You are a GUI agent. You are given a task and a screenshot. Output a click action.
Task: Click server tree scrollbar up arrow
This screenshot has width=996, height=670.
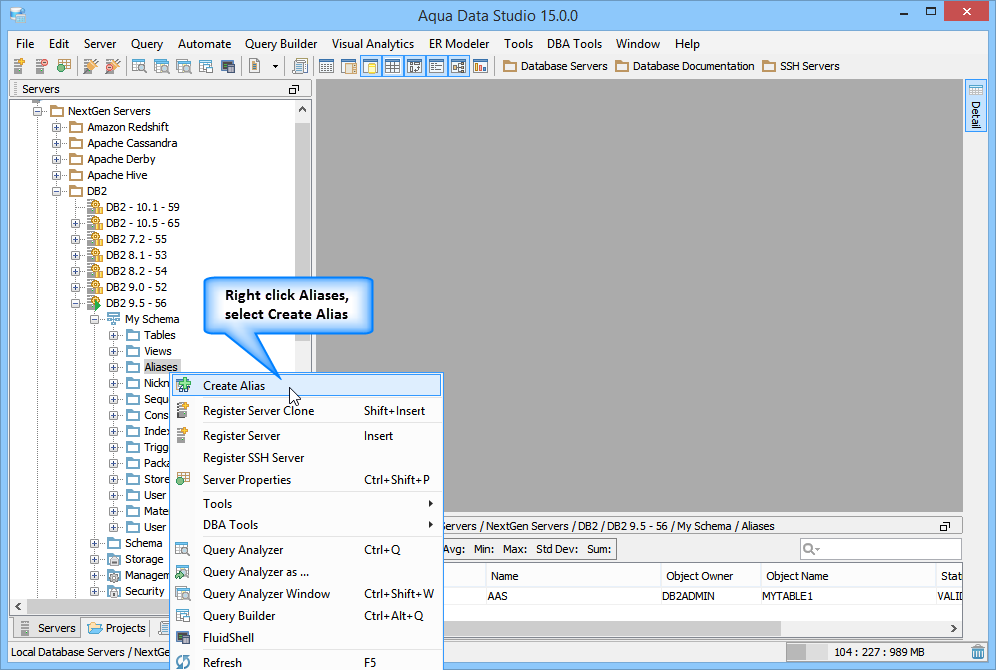click(x=302, y=110)
